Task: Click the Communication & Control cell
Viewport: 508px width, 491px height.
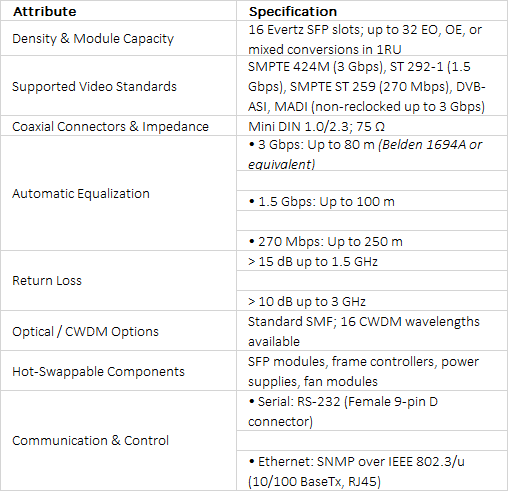Action: tap(118, 441)
